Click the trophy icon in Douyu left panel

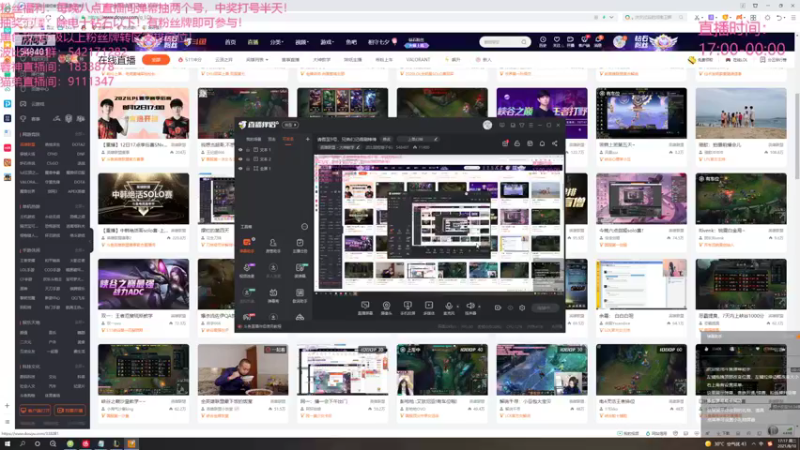tap(23, 118)
